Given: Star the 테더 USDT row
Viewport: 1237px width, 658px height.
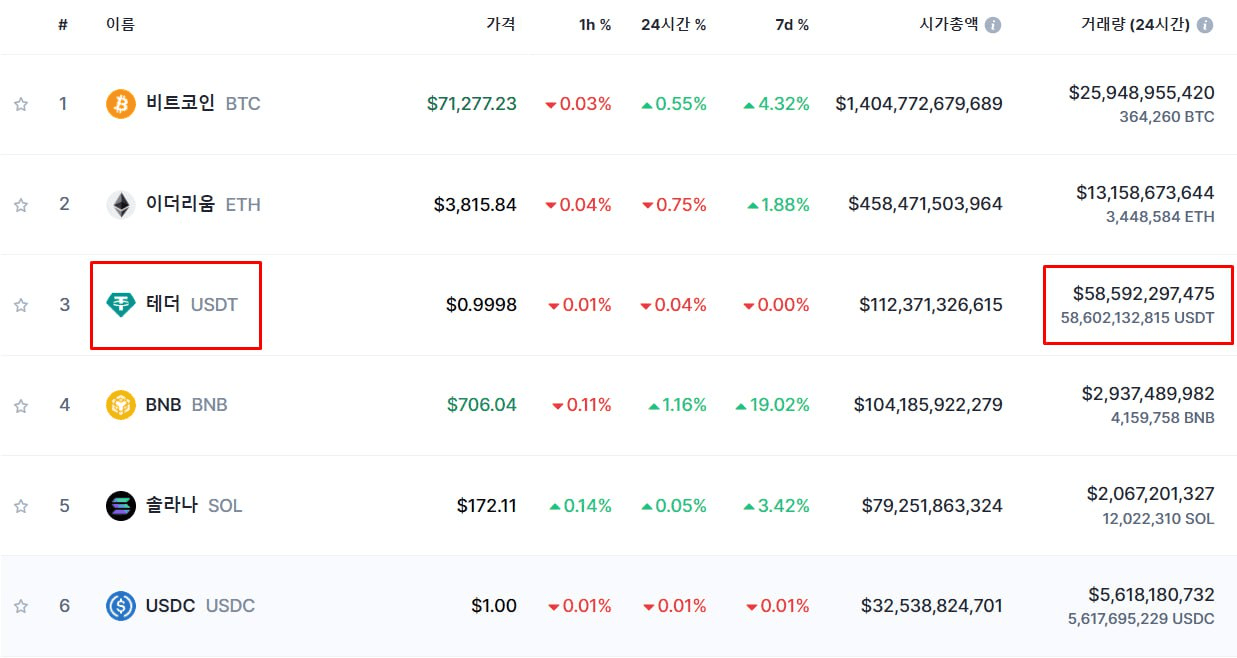Looking at the screenshot, I should coord(21,305).
